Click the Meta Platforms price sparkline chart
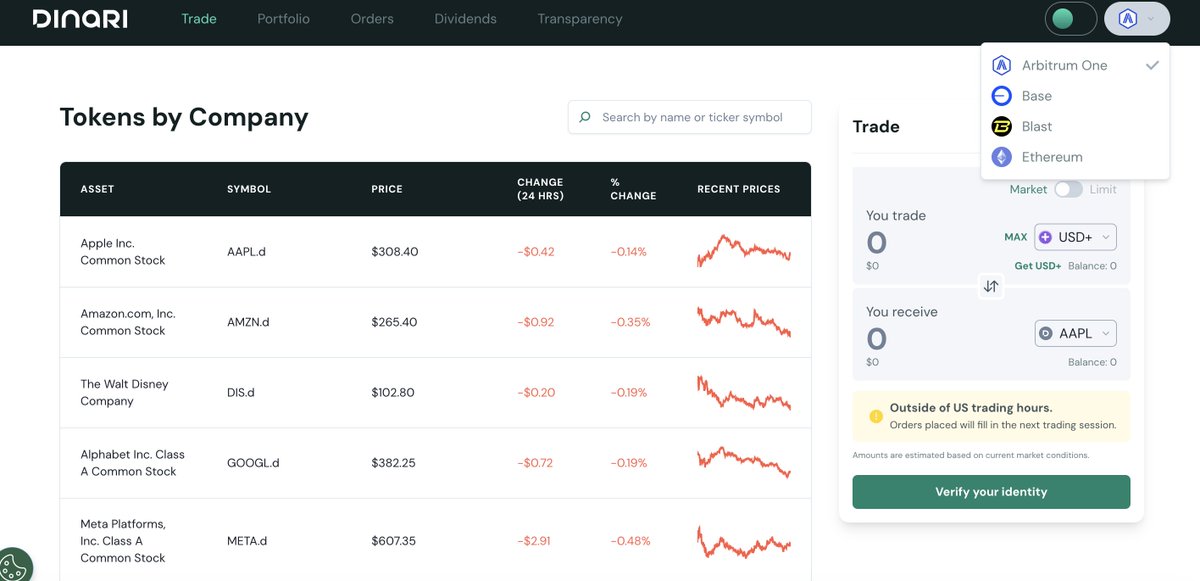Screen dimensions: 1200x581 click(x=744, y=541)
